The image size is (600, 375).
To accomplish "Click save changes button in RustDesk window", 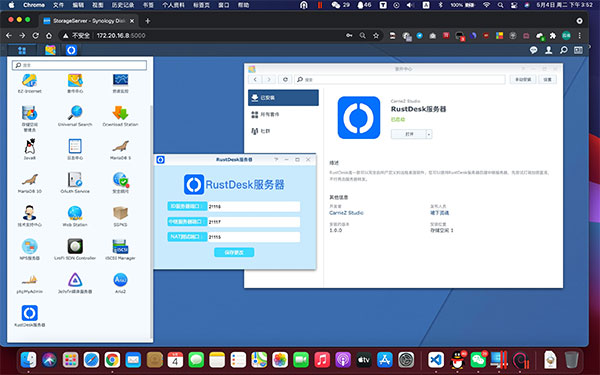I will point(234,253).
